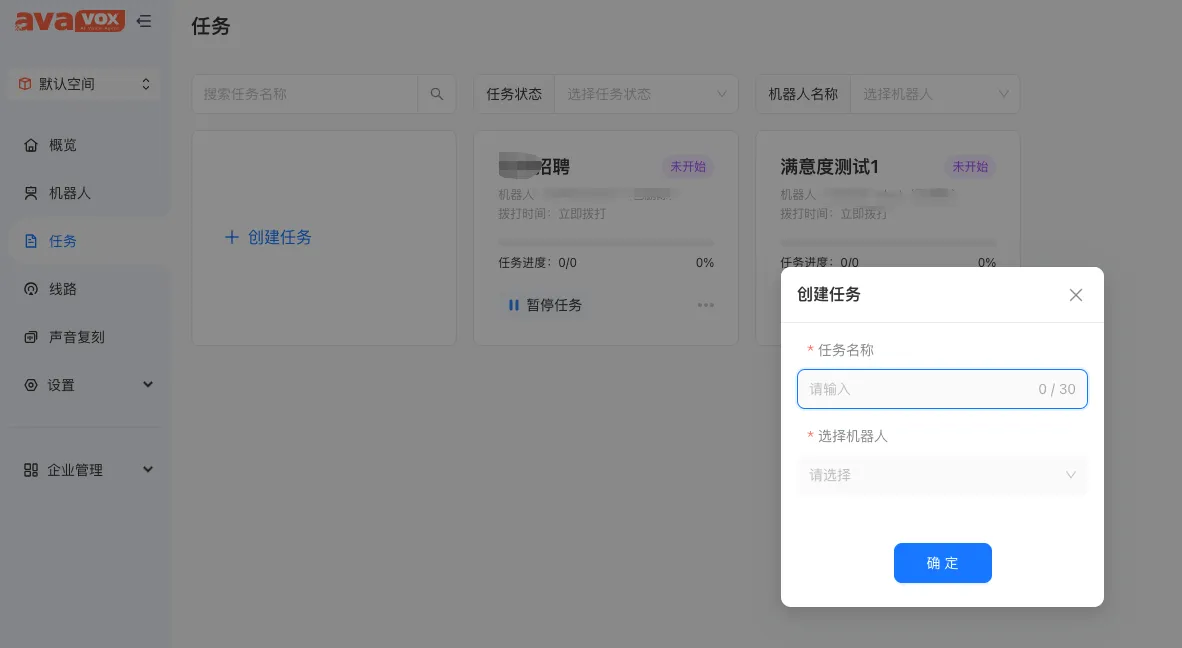Open the 声音复刻 page

(x=76, y=337)
